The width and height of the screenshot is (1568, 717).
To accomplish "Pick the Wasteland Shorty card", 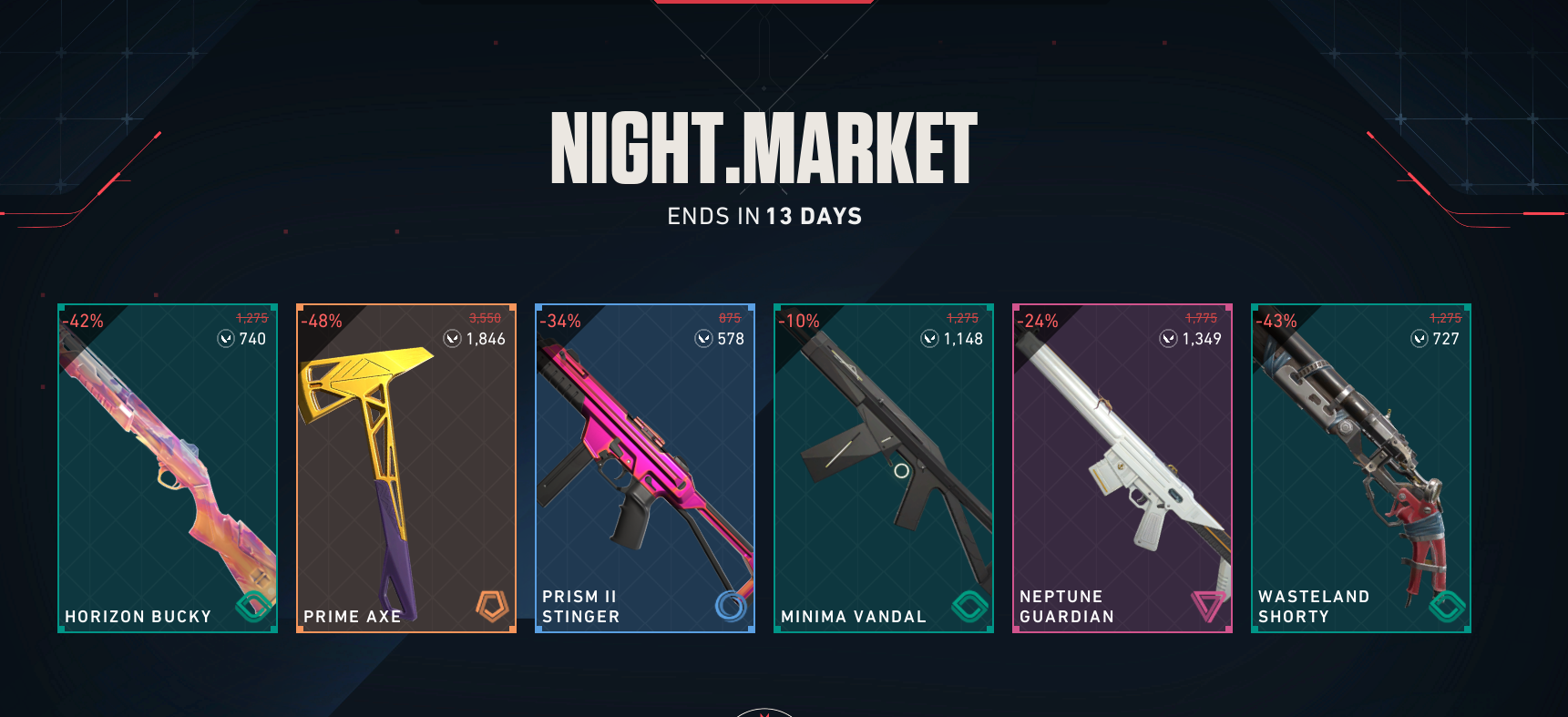I will (x=1361, y=468).
